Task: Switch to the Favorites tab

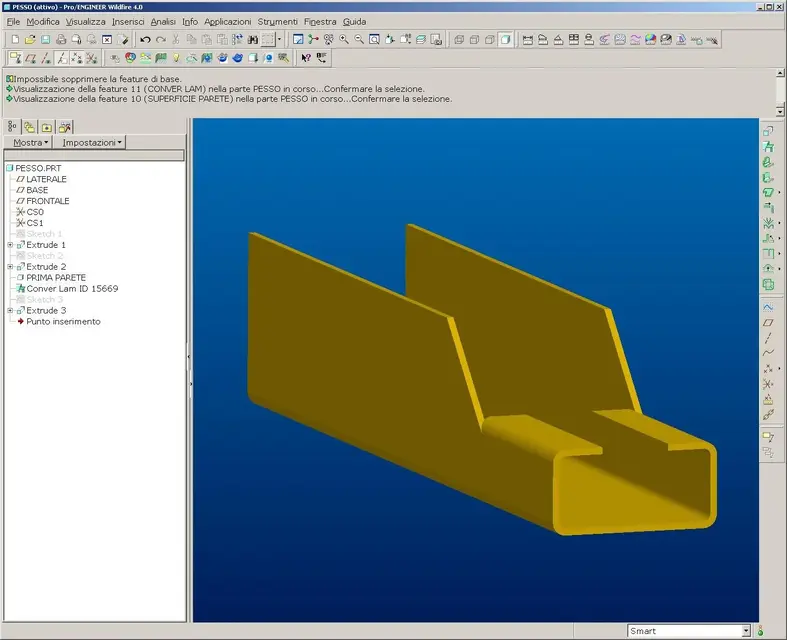Action: [47, 127]
